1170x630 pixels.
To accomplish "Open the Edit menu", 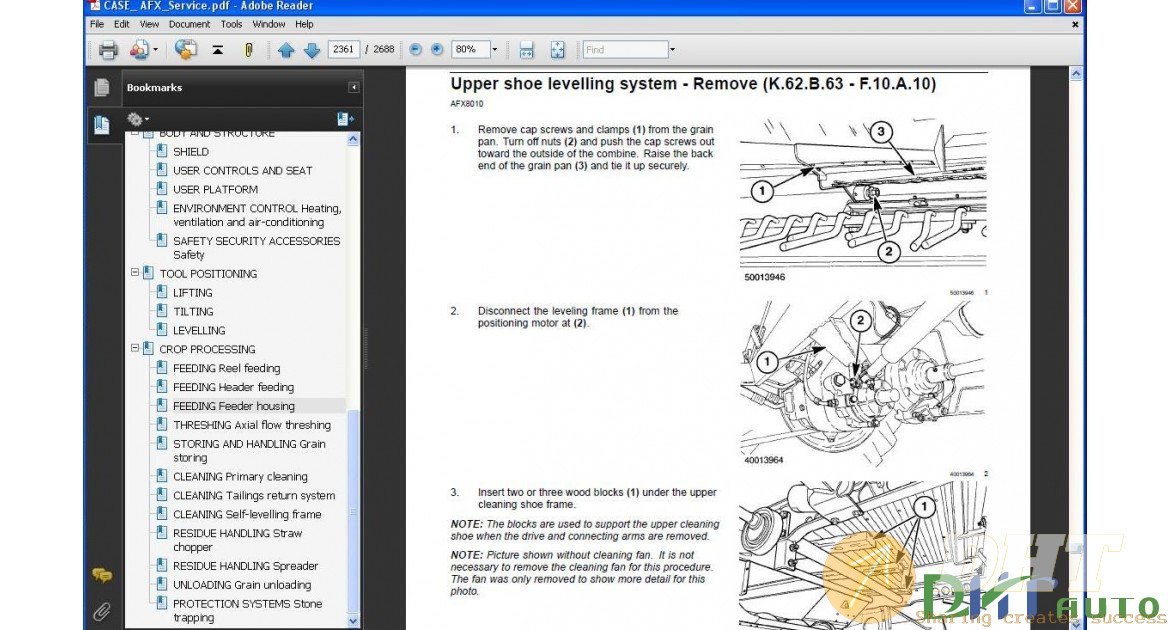I will tap(122, 24).
